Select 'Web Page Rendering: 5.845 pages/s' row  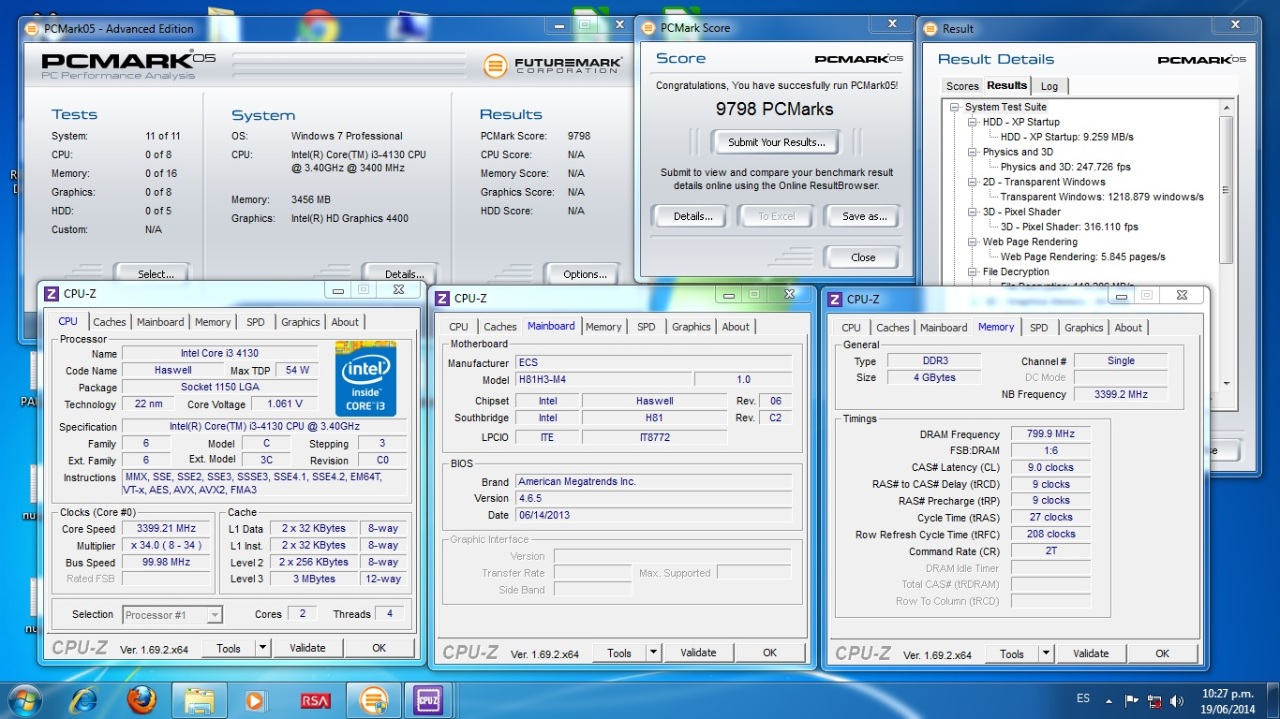coord(1083,257)
